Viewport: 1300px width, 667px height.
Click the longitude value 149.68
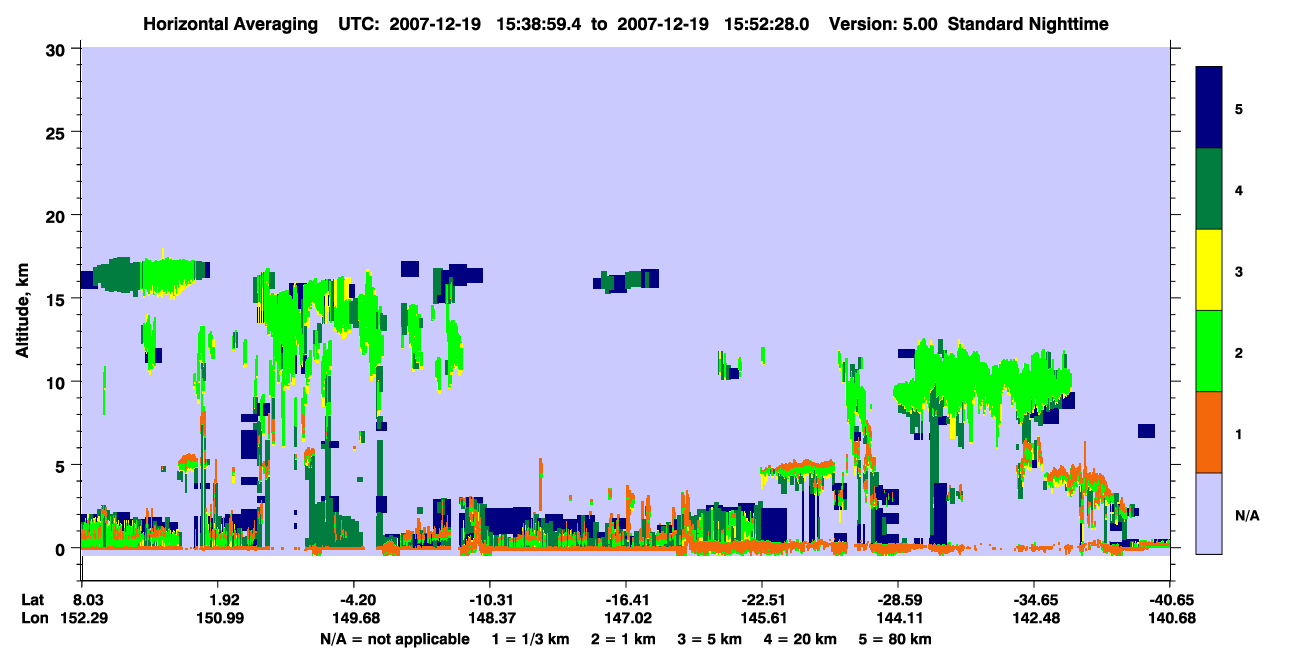tap(356, 618)
